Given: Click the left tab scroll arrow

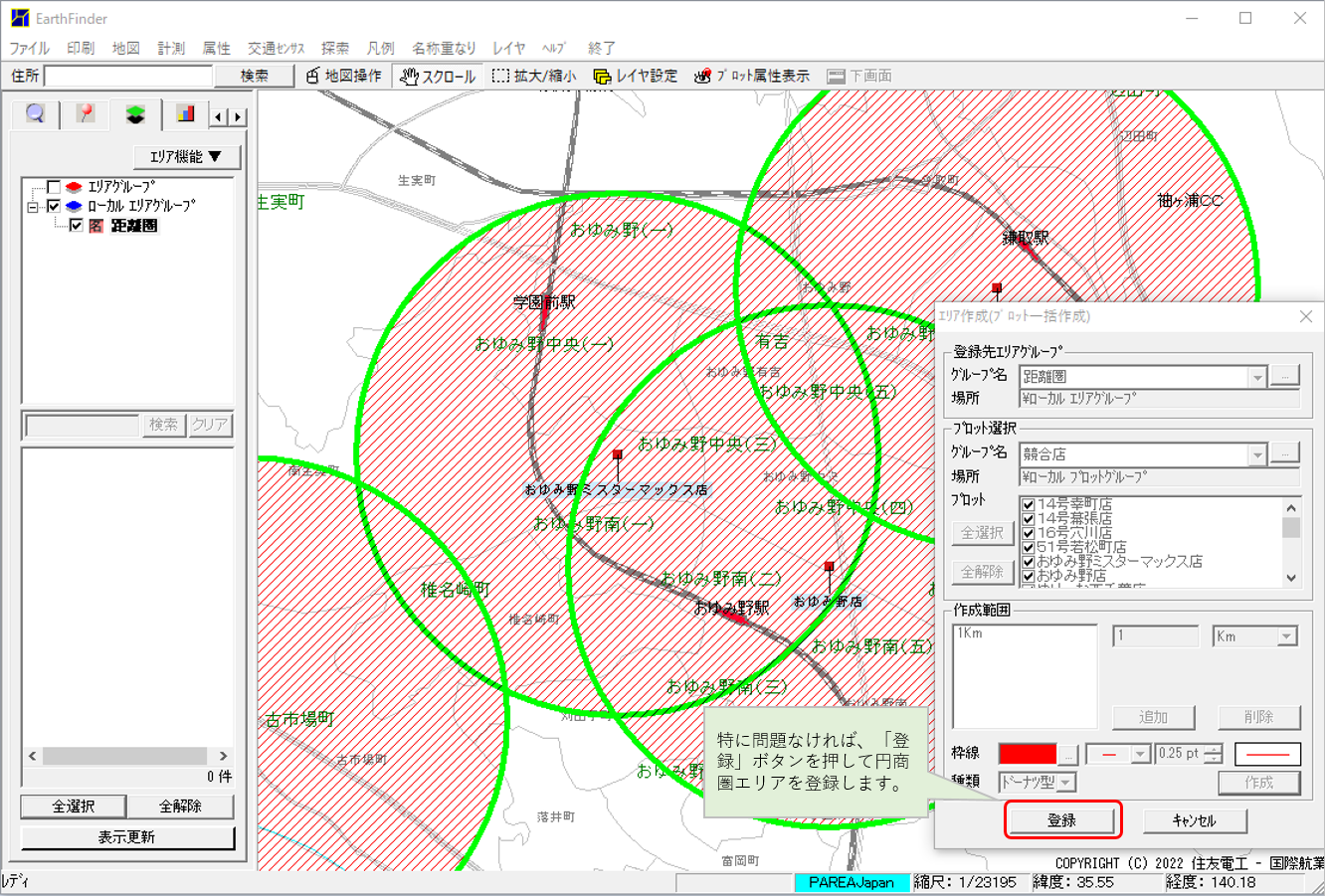Looking at the screenshot, I should [218, 117].
